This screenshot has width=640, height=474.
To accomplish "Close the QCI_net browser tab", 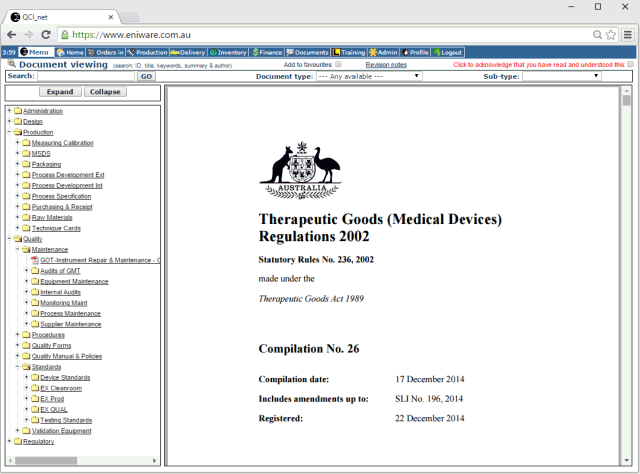I will tap(111, 17).
